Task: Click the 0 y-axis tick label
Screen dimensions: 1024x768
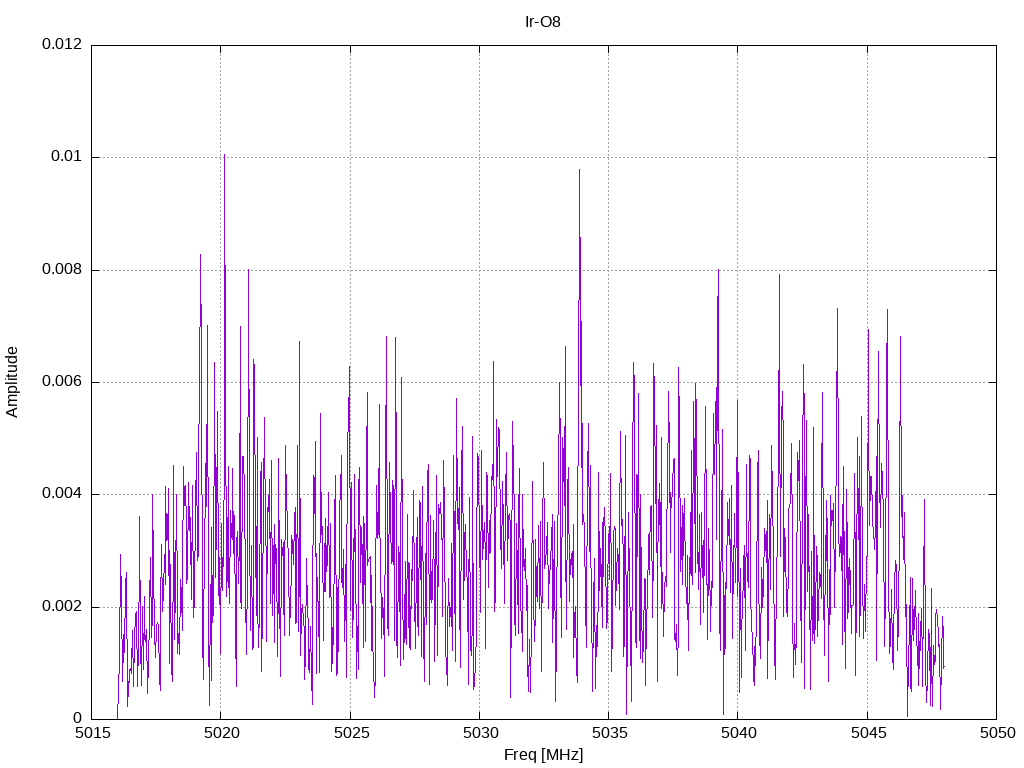Action: coord(78,718)
